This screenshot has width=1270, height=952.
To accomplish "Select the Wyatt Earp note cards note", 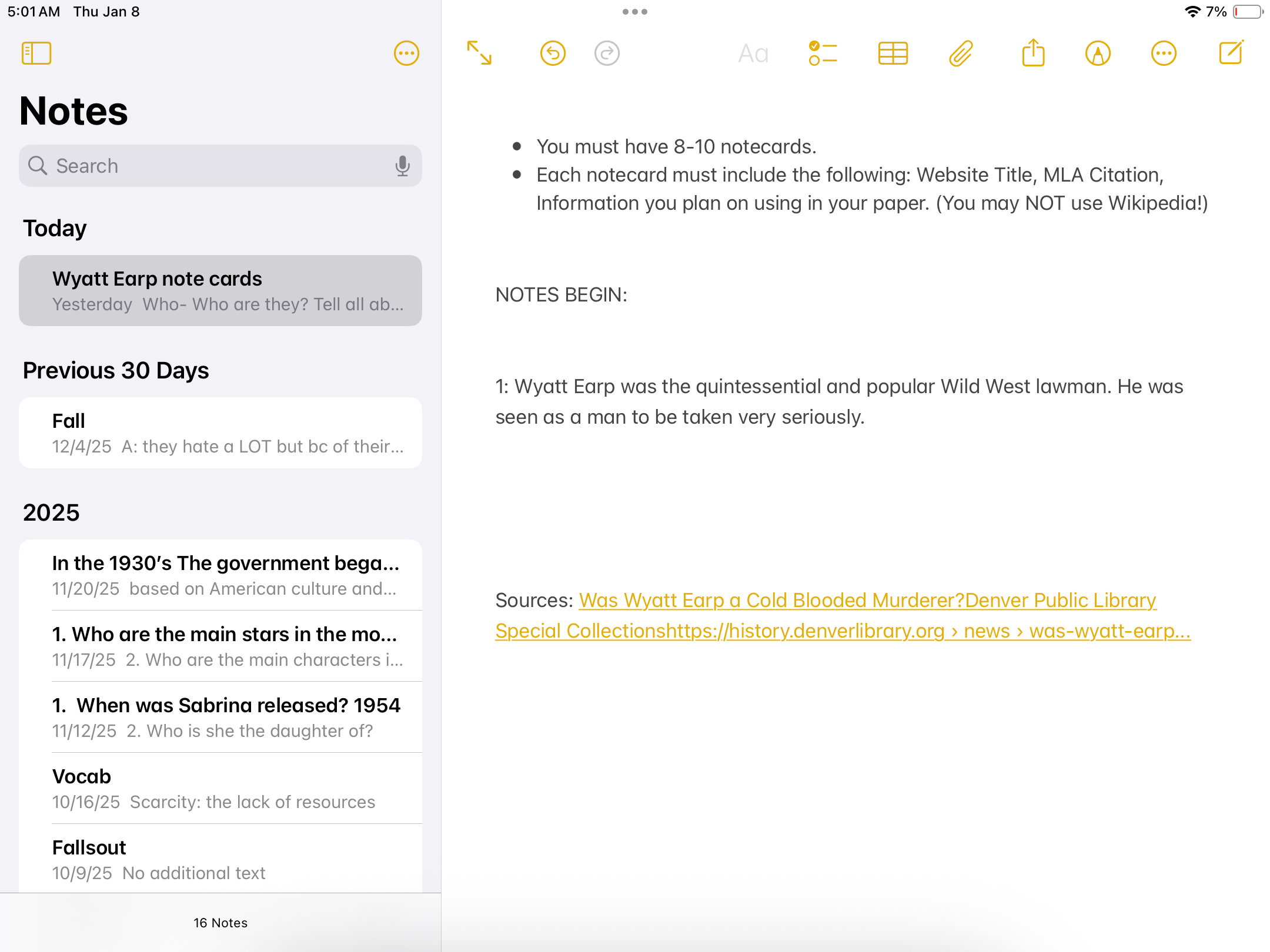I will tap(220, 290).
